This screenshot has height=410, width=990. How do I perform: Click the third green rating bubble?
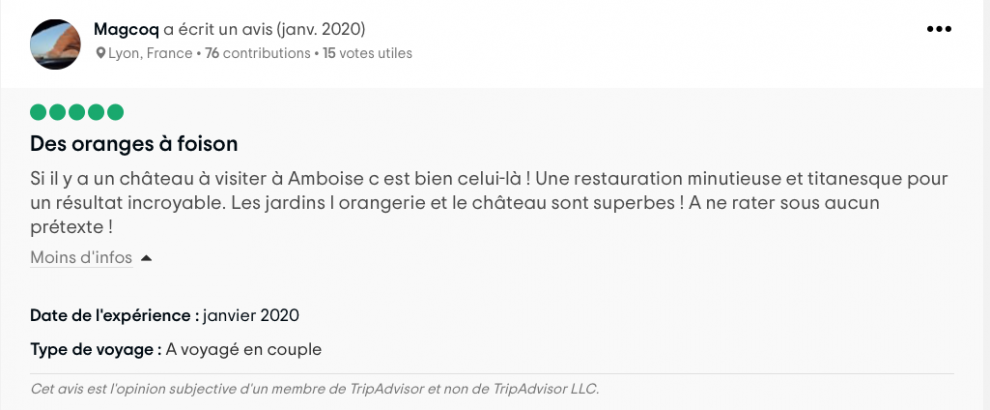77,112
